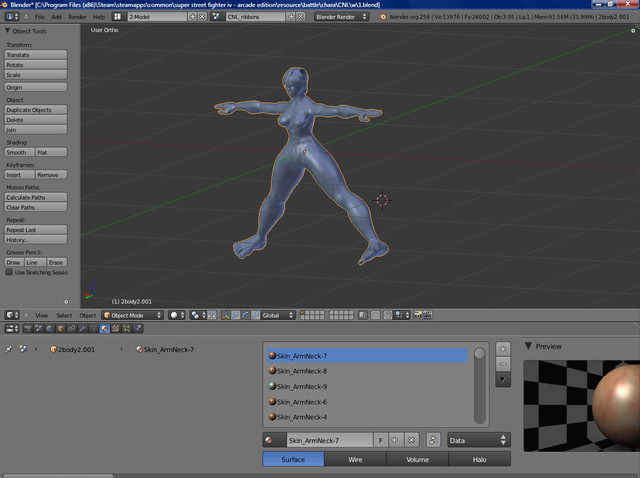Open the Object Data tab icon
Screen dimensions: 640x478
pyautogui.click(x=93, y=329)
